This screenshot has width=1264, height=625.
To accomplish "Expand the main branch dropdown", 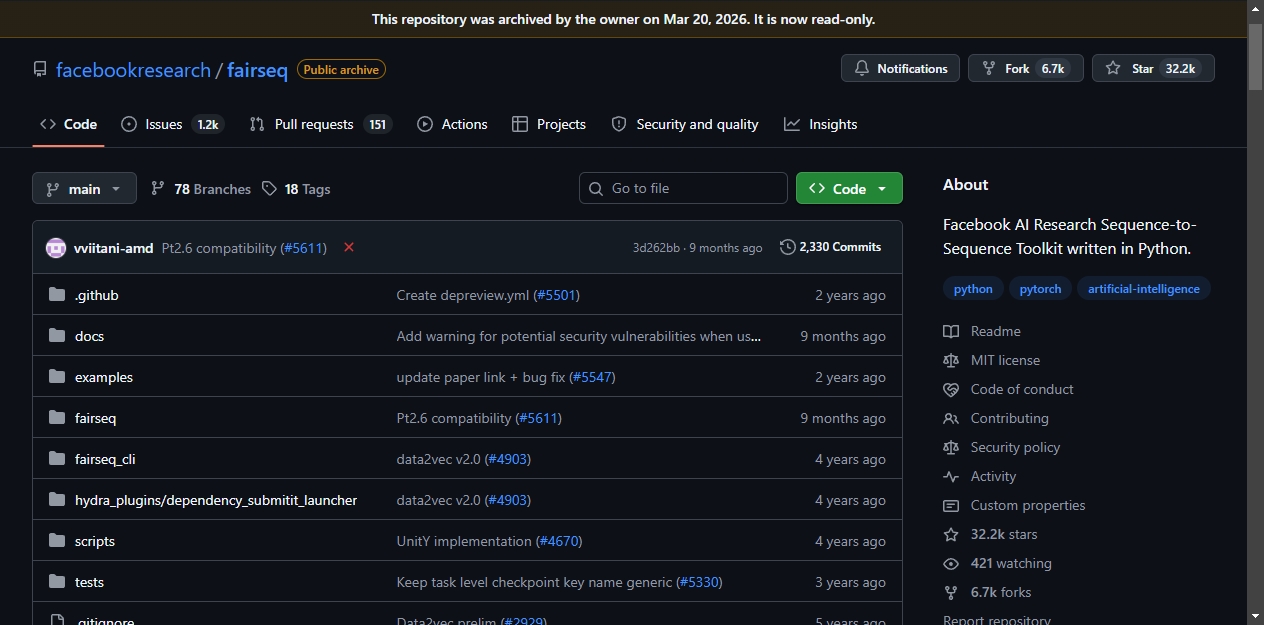I will (84, 188).
